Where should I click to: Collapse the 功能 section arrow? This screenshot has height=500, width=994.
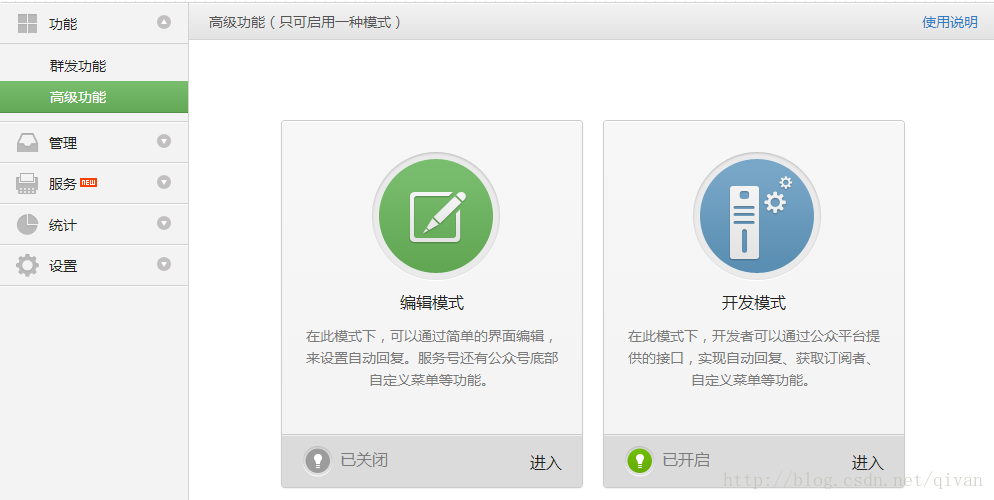click(164, 22)
